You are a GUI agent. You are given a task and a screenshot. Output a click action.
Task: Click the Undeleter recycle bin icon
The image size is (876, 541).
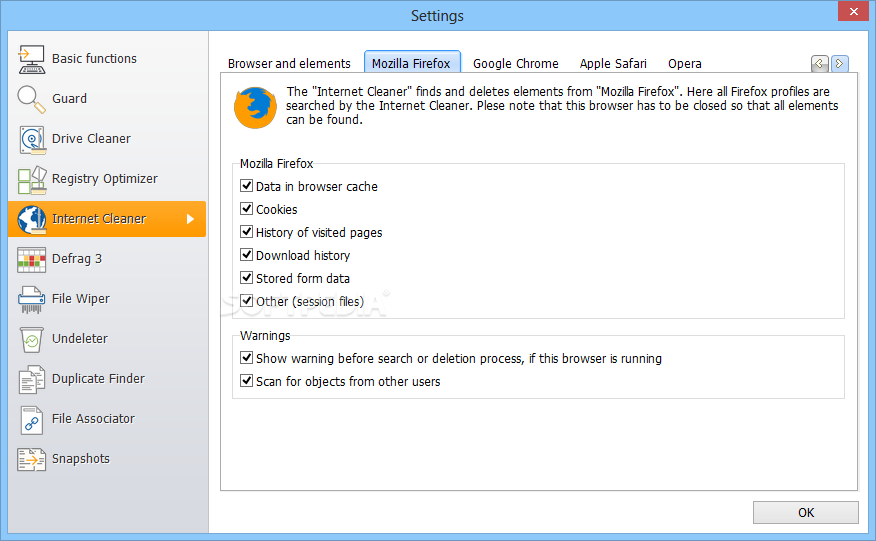31,339
